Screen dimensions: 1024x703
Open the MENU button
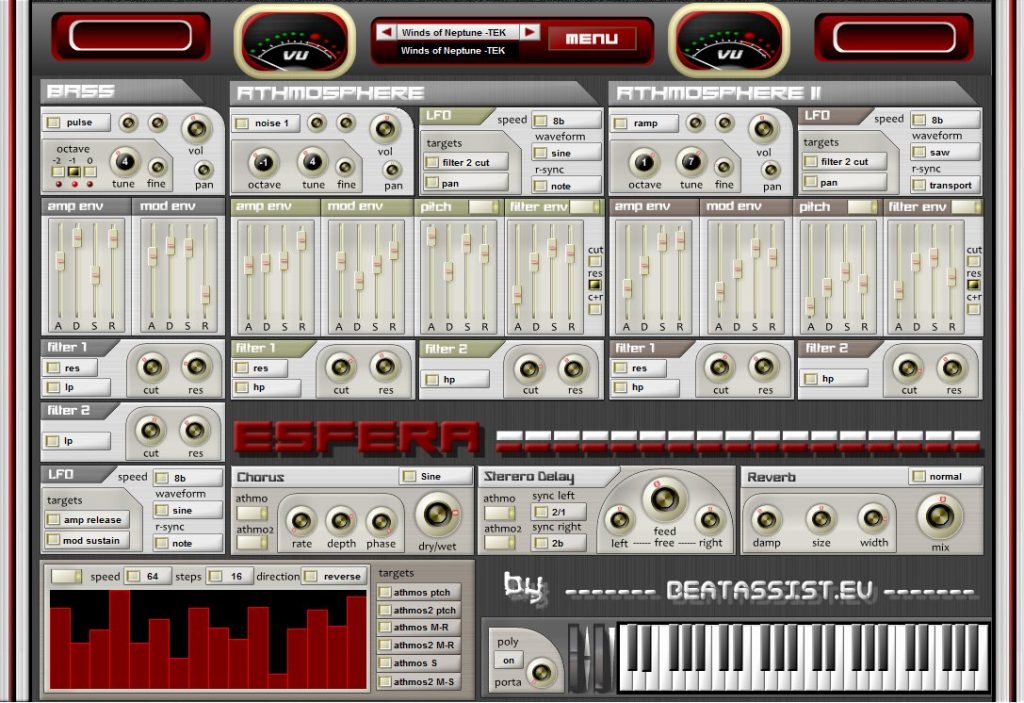click(x=592, y=39)
